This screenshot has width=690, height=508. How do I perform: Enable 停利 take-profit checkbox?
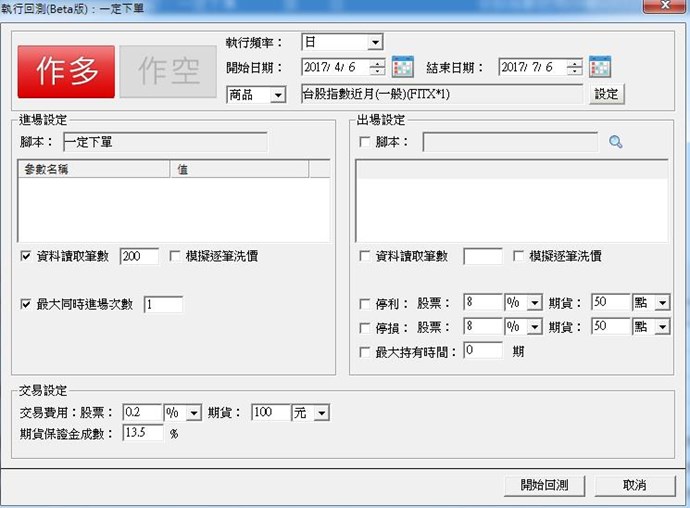click(x=365, y=303)
